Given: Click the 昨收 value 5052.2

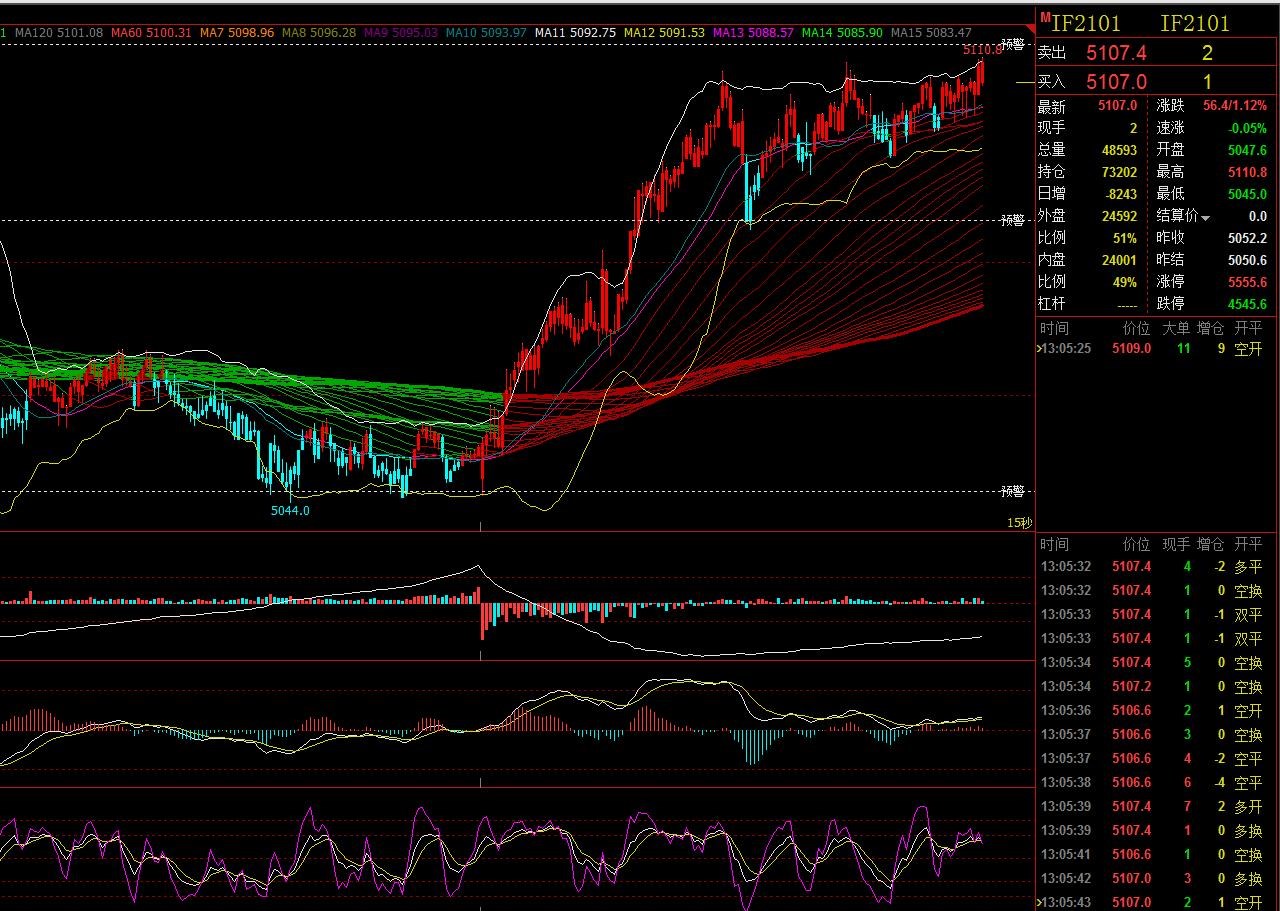Looking at the screenshot, I should pos(1248,238).
